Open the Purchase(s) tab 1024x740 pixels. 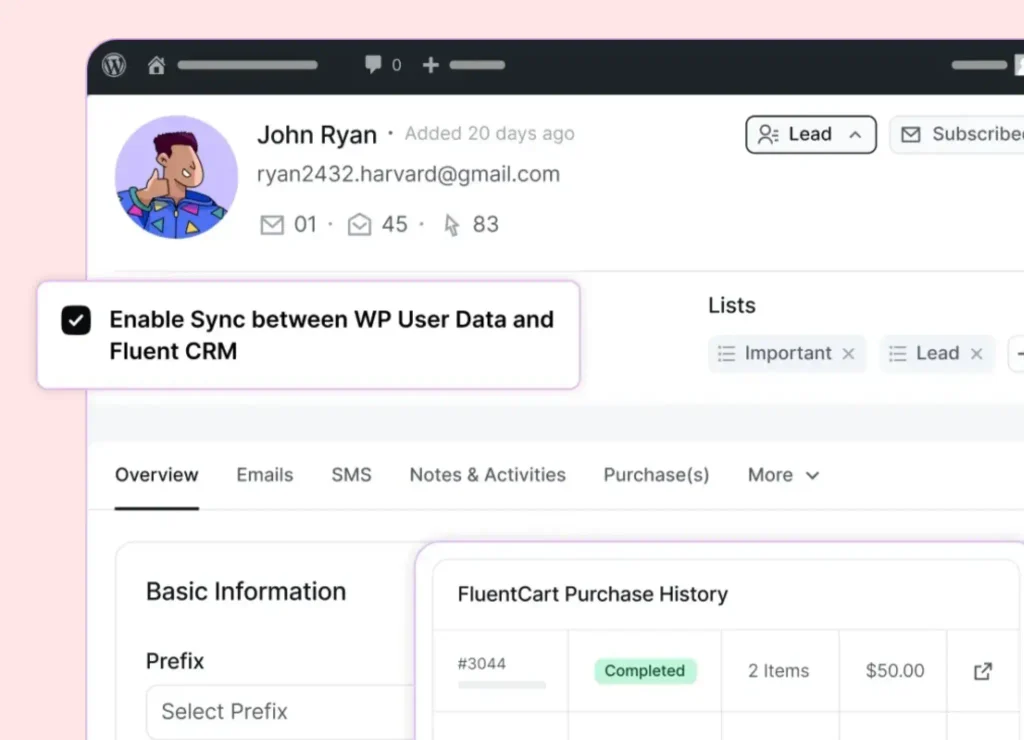[656, 475]
